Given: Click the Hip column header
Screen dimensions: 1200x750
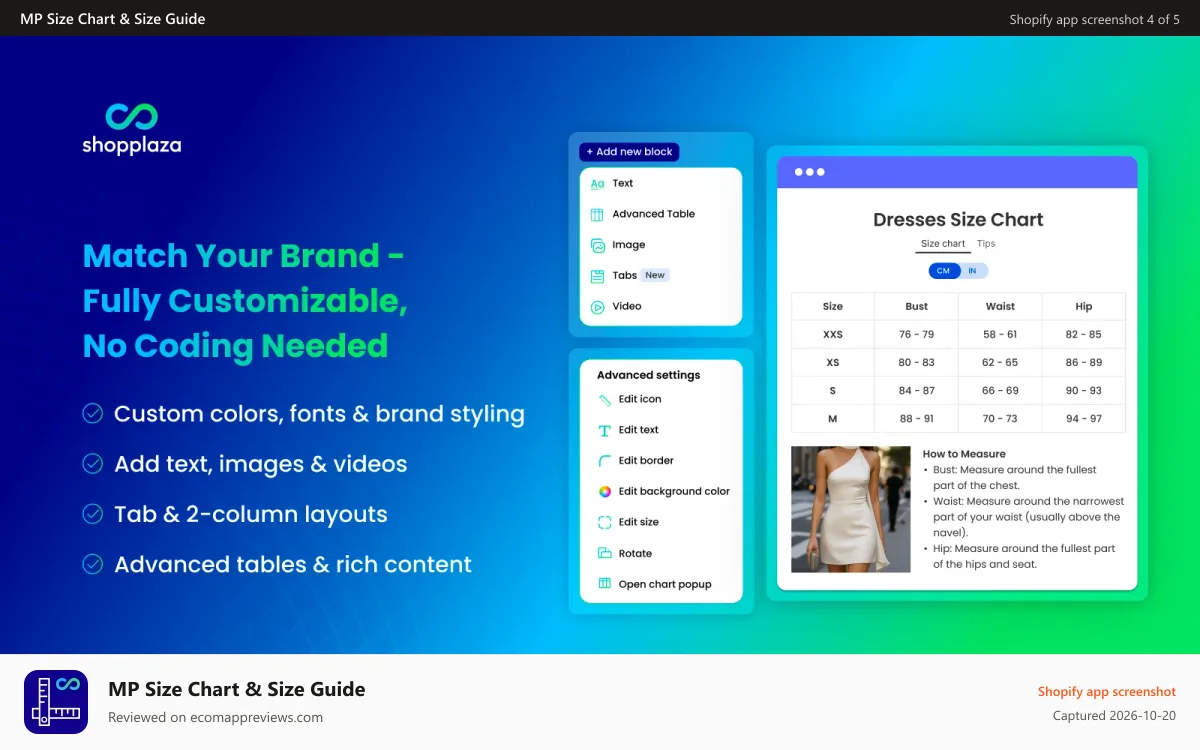Looking at the screenshot, I should [1084, 307].
